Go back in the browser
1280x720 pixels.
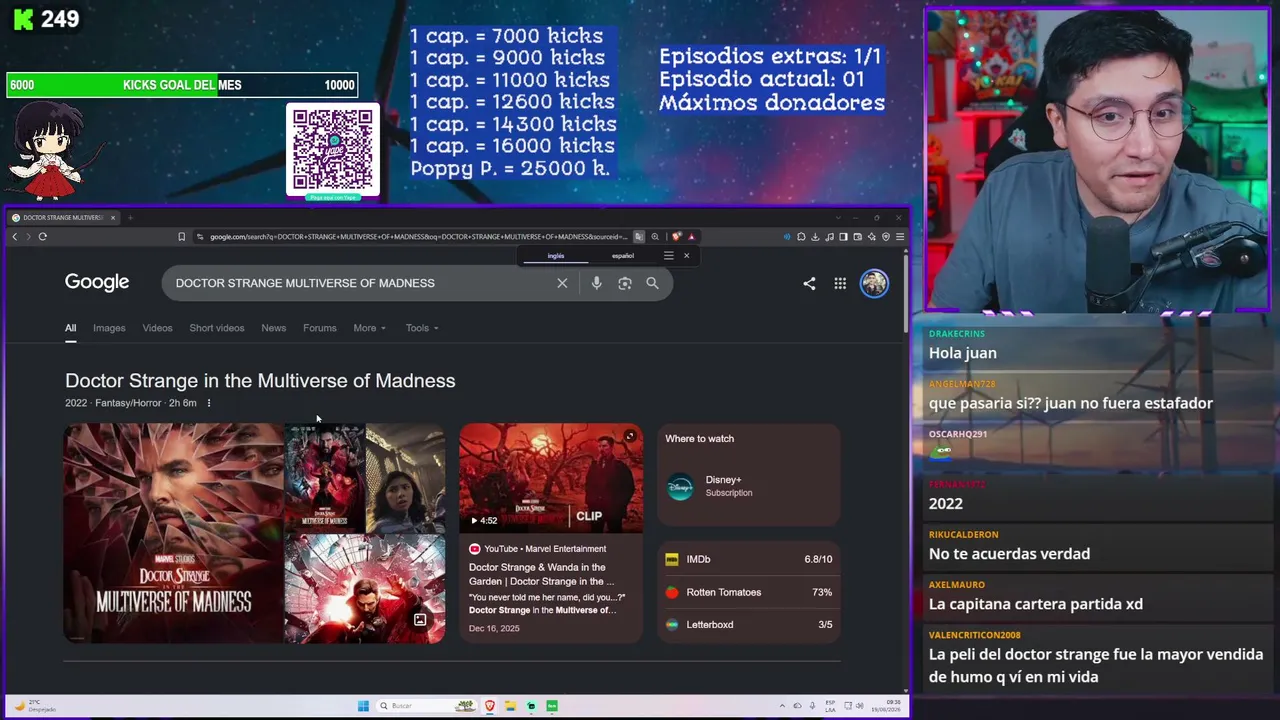pyautogui.click(x=15, y=237)
